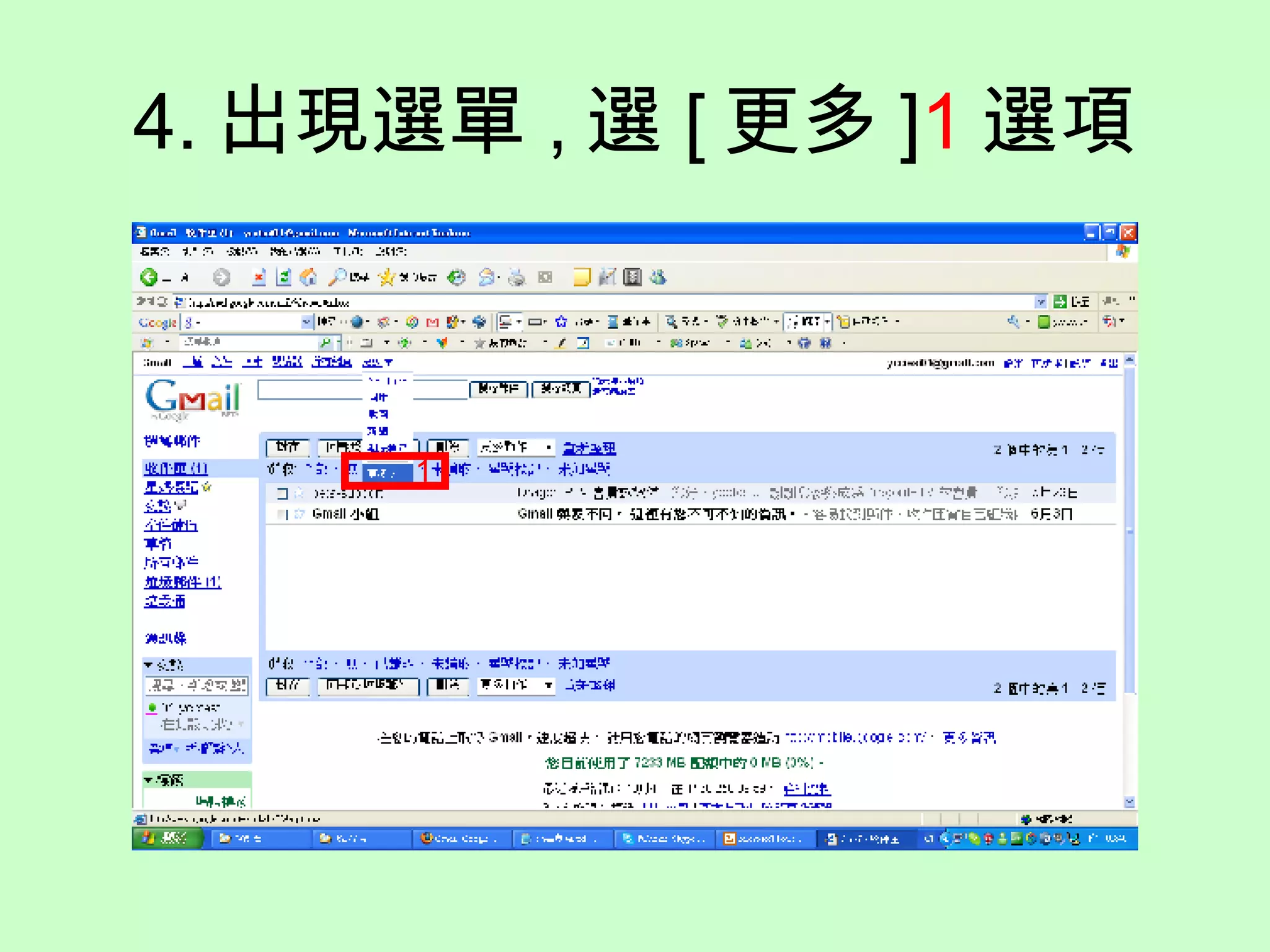Click the Sign out link at top right
This screenshot has height=952, width=1270.
[1109, 363]
